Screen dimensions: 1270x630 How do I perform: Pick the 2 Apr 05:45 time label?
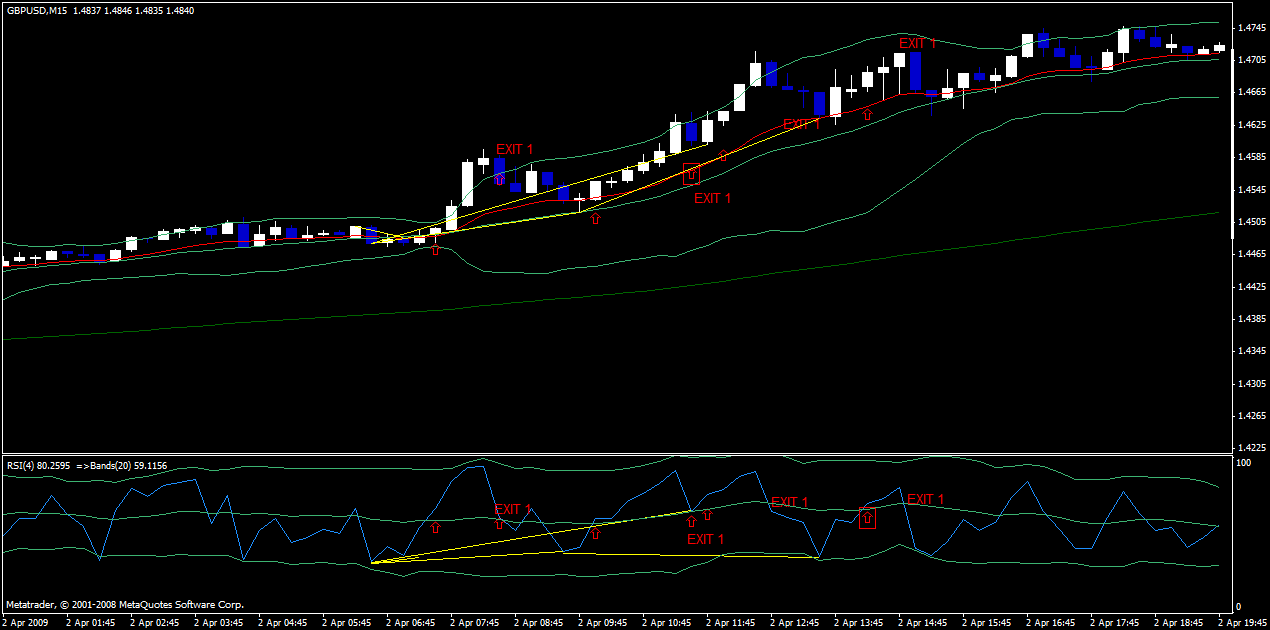[x=347, y=622]
